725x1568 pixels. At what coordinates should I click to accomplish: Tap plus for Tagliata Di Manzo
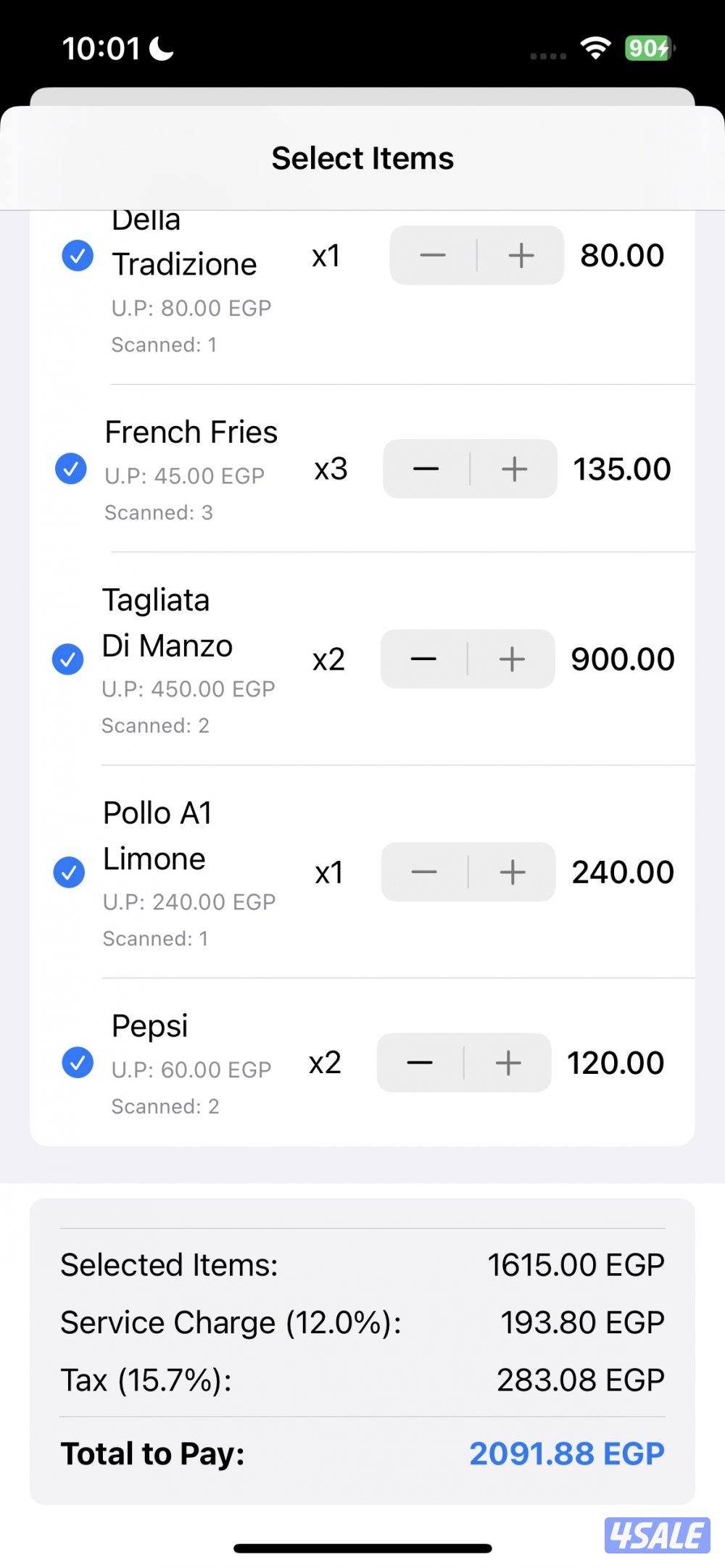(x=512, y=659)
